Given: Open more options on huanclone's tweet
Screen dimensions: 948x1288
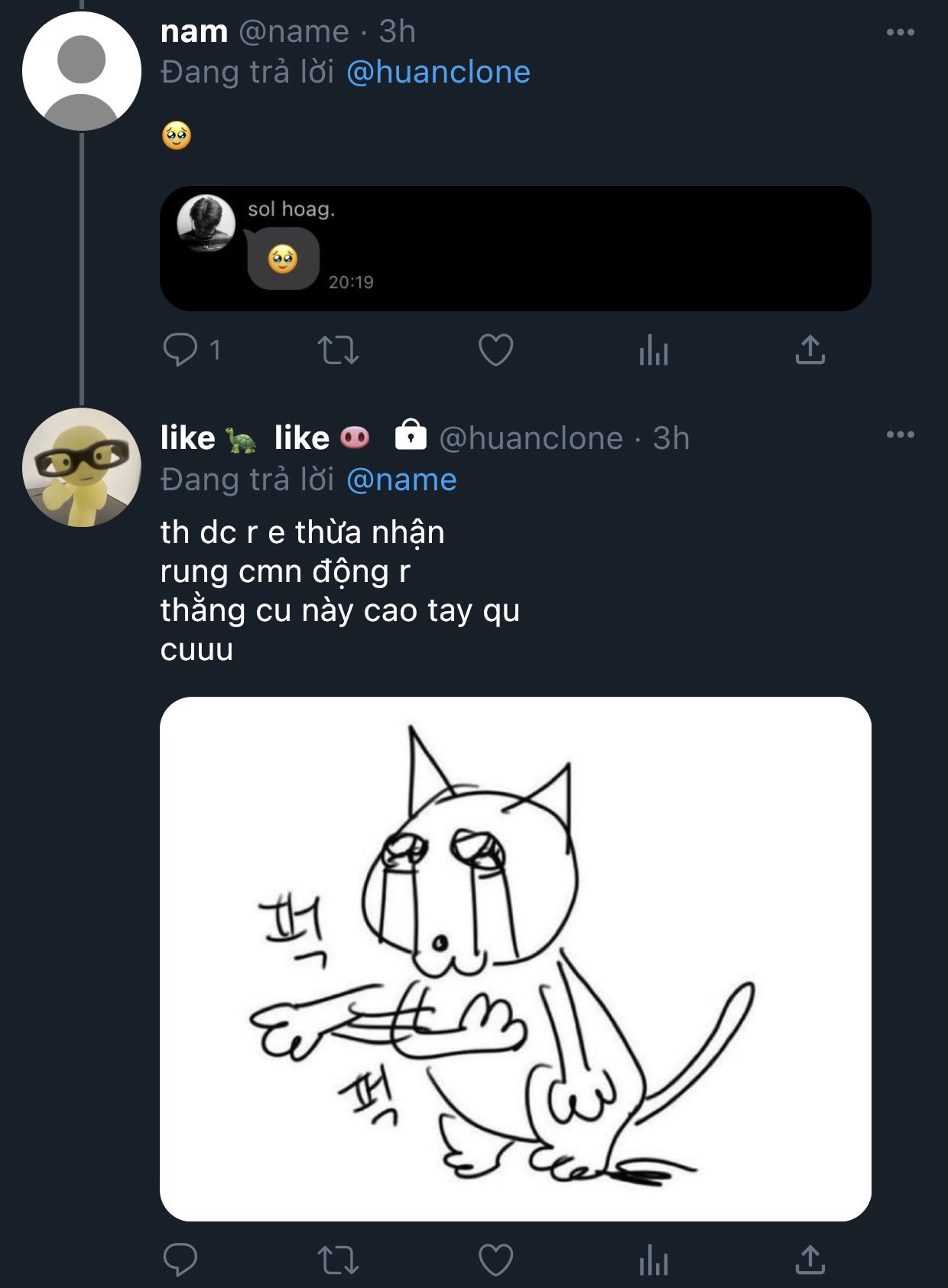Looking at the screenshot, I should point(900,434).
